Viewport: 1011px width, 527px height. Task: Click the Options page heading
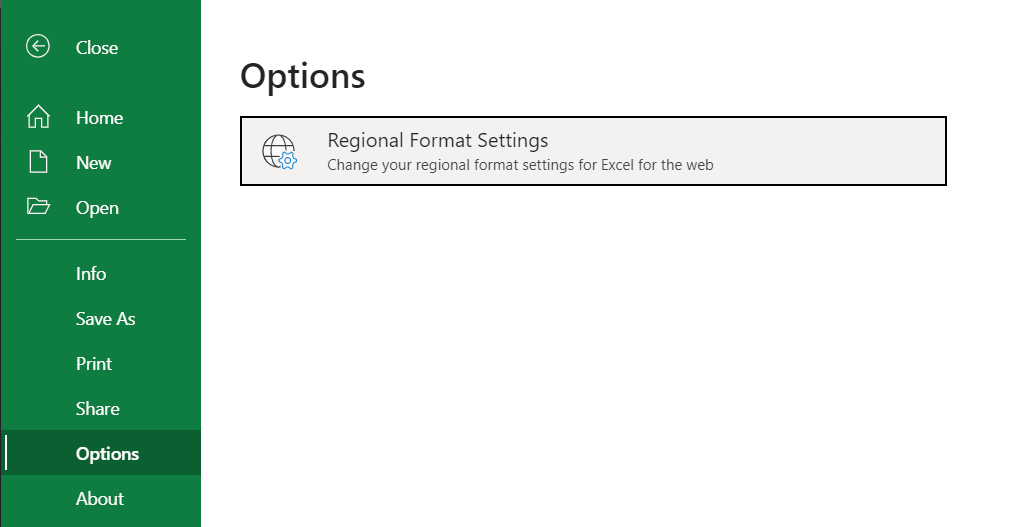click(x=303, y=77)
